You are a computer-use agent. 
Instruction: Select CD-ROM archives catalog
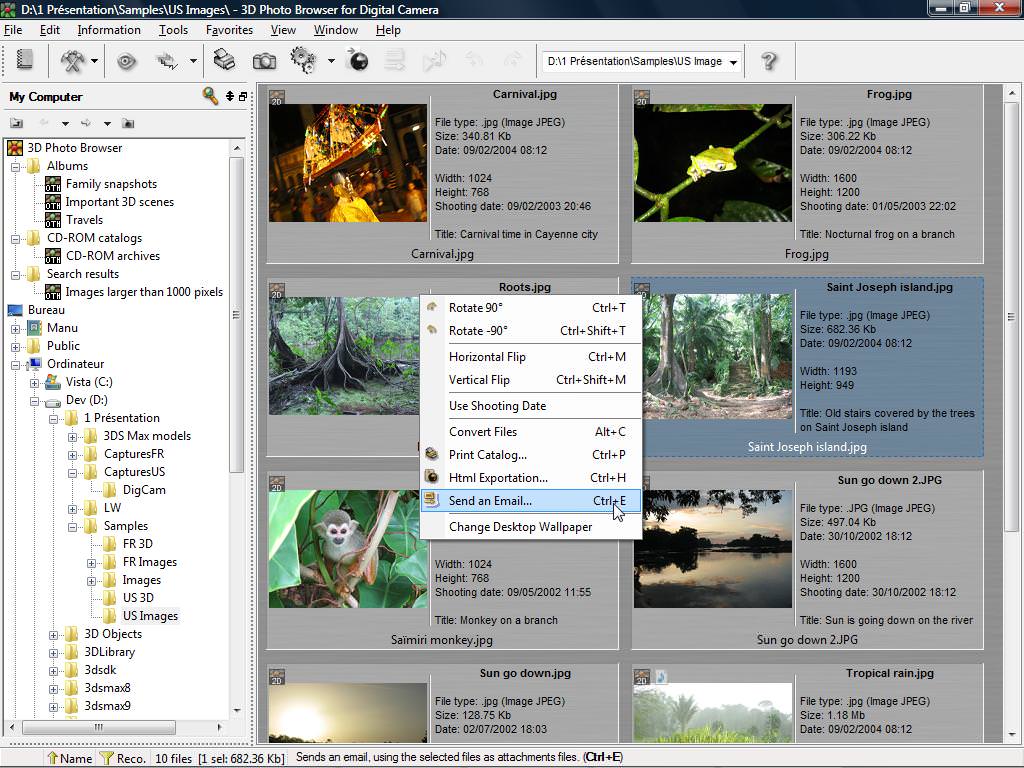112,256
